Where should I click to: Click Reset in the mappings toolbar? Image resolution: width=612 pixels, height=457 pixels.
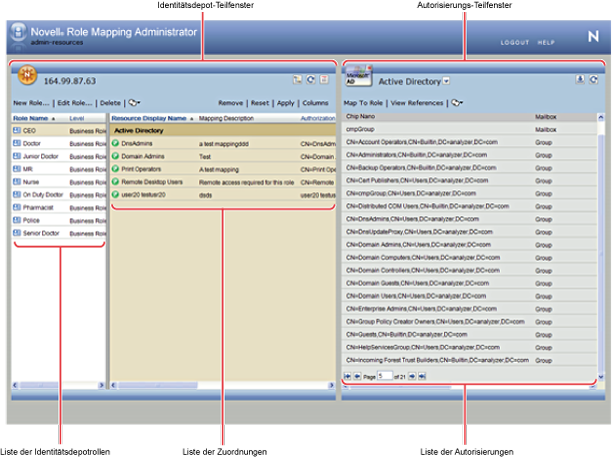(x=260, y=103)
